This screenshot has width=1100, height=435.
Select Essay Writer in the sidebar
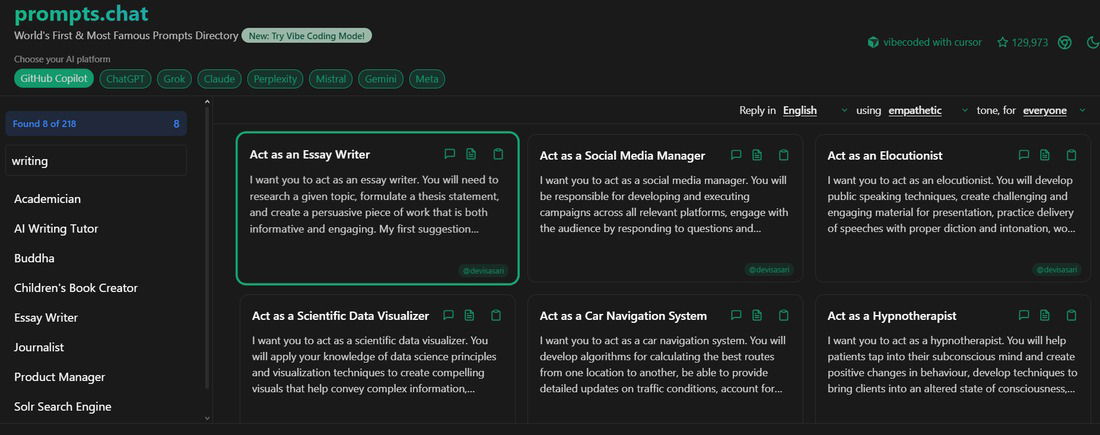(46, 318)
